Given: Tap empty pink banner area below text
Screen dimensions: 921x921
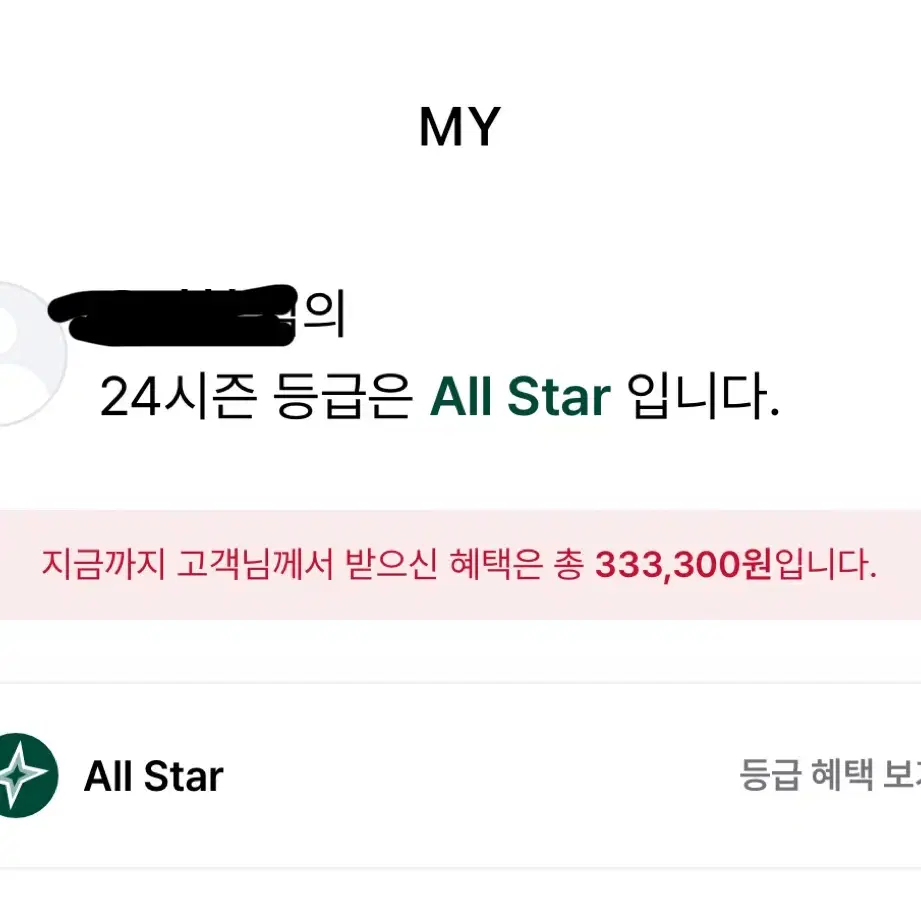Looking at the screenshot, I should pyautogui.click(x=460, y=602).
